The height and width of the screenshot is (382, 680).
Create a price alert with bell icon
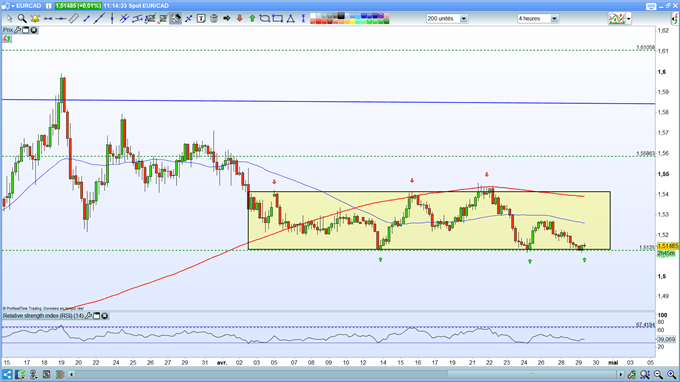[35, 18]
